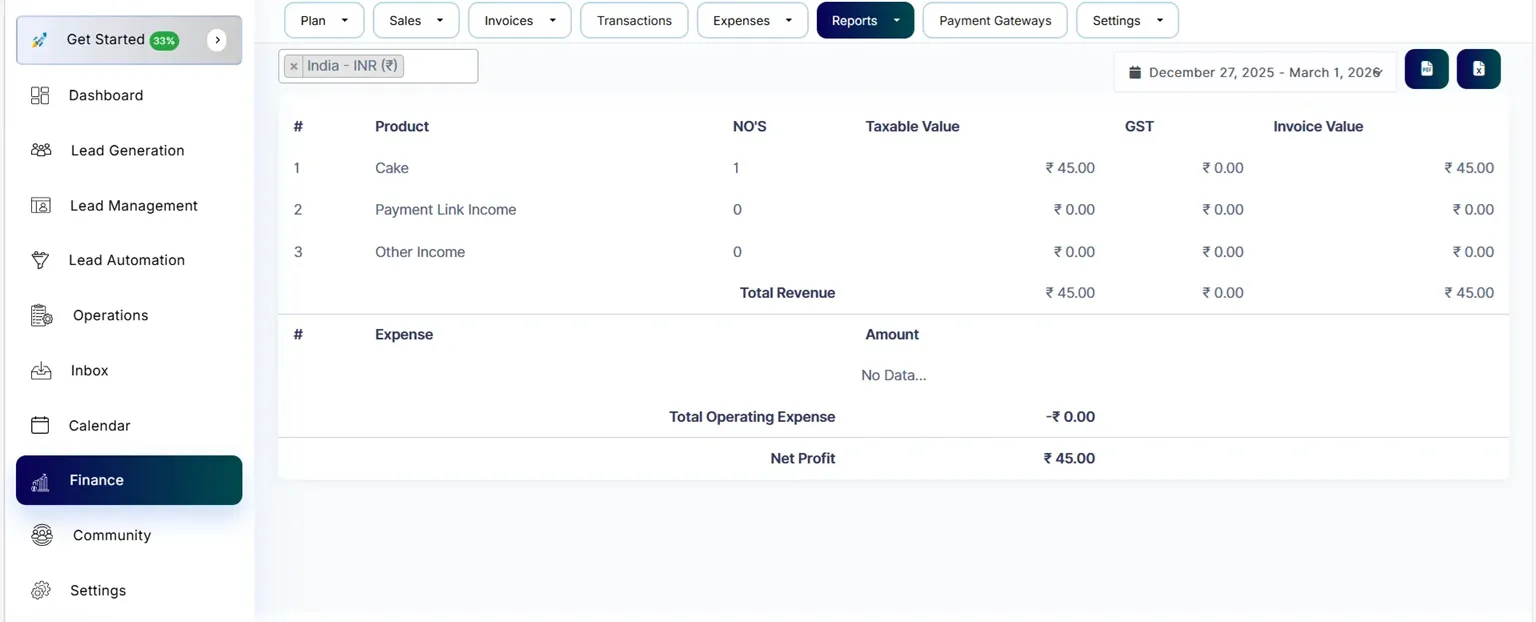Click the Lead Generation people icon
Viewport: 1536px width, 622px height.
click(x=41, y=151)
